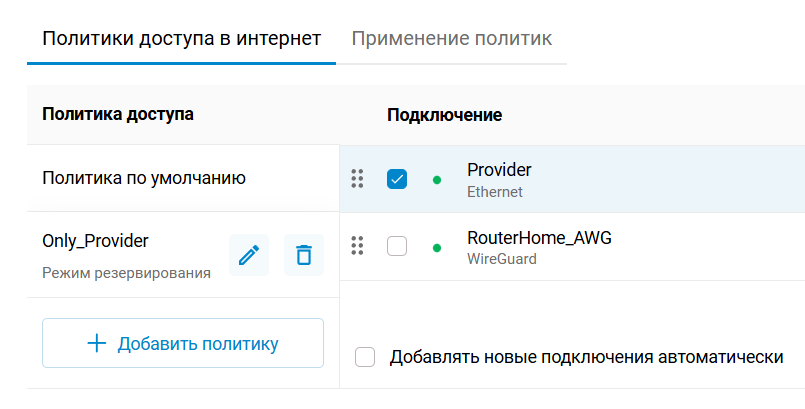Click the green status dot next to Provider

[437, 180]
